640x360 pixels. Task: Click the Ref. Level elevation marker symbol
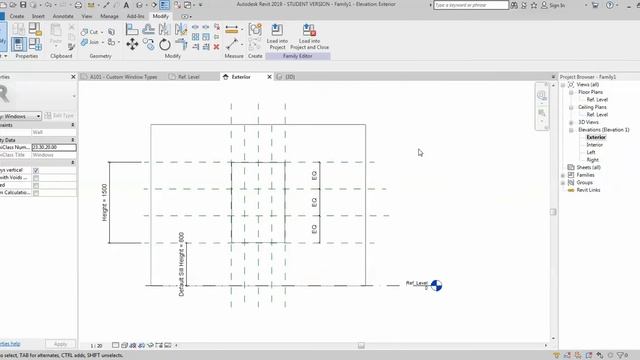436,285
